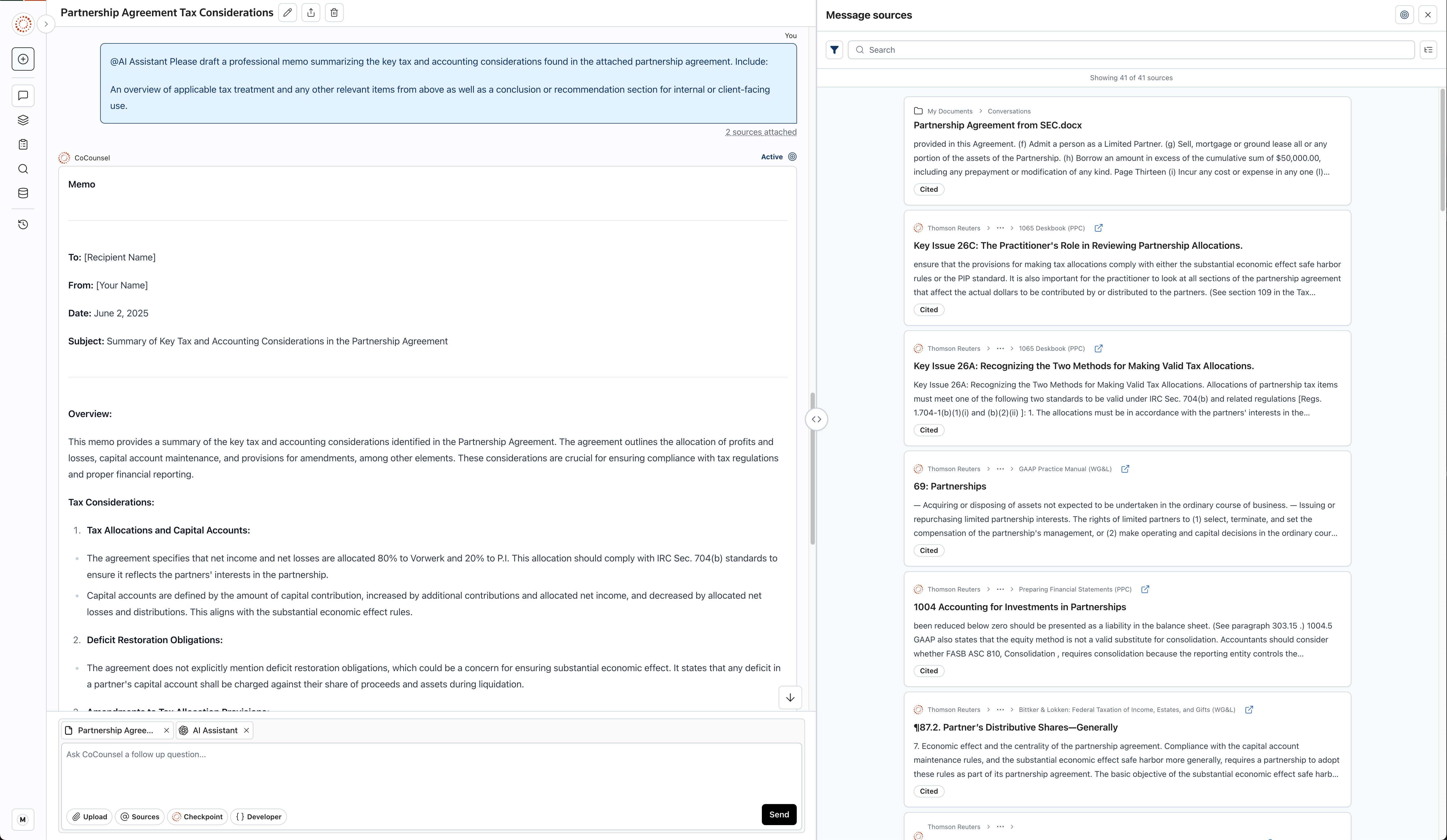Click the Send button
The height and width of the screenshot is (840, 1447).
click(x=779, y=814)
